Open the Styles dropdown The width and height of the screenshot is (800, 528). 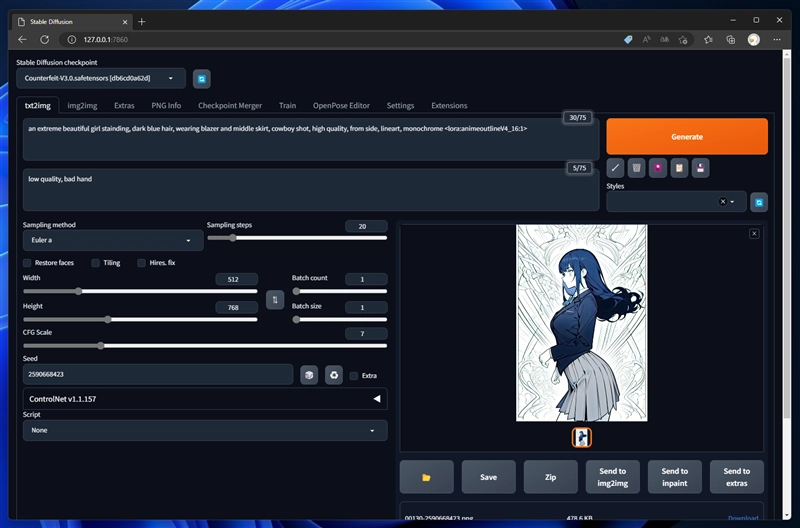[x=677, y=202]
